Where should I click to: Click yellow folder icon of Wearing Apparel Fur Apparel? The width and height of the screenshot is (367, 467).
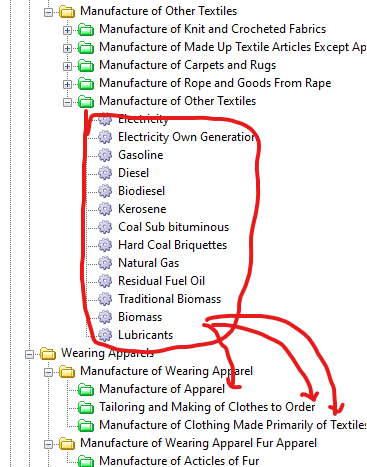click(67, 444)
